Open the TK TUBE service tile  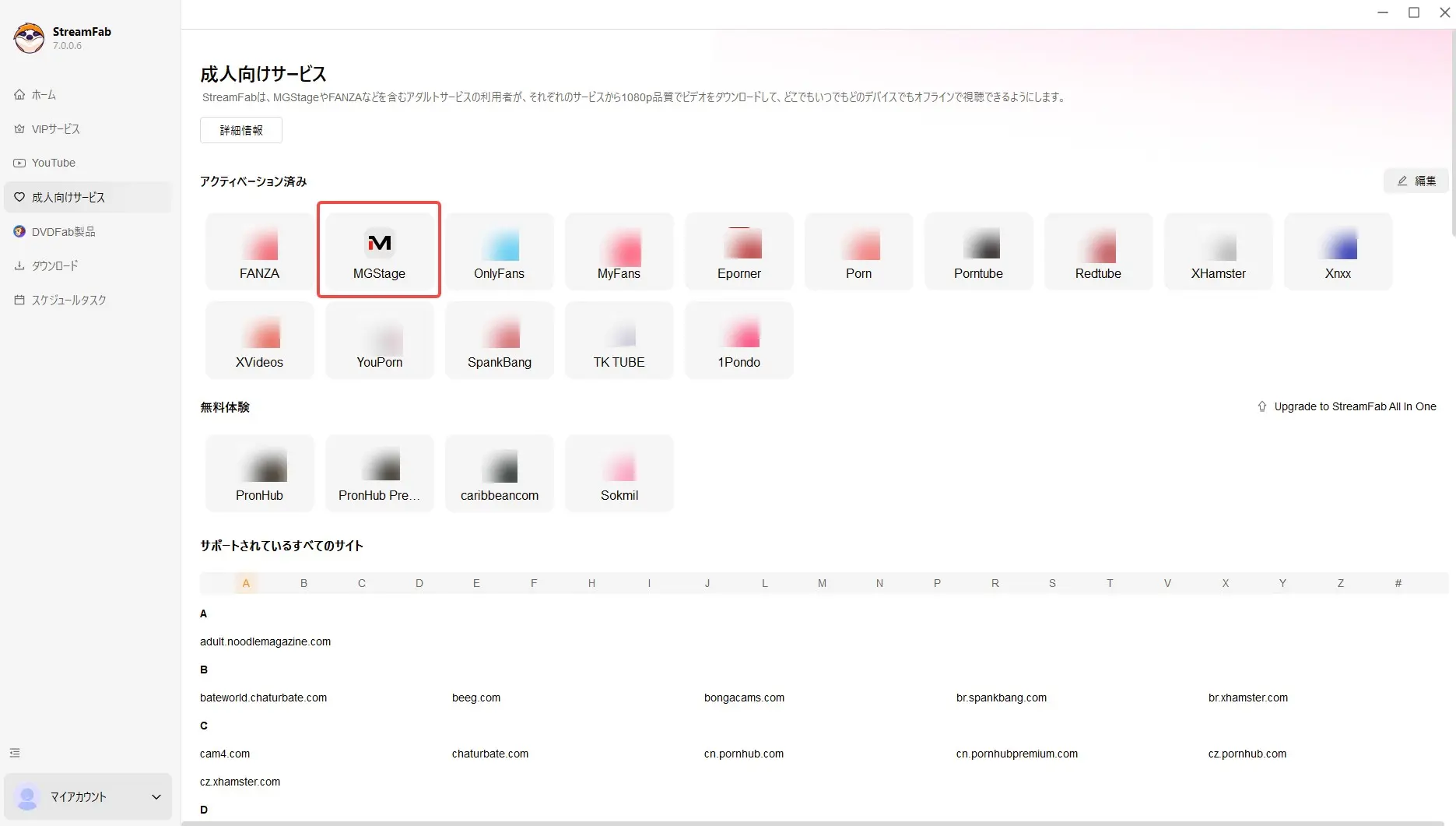pos(619,340)
